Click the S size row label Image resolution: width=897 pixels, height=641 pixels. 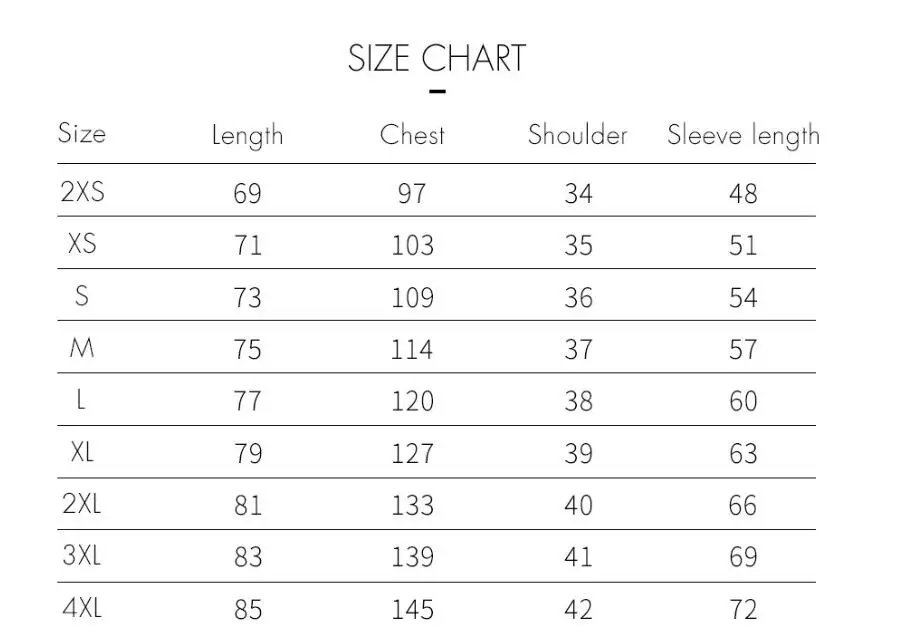pyautogui.click(x=82, y=296)
